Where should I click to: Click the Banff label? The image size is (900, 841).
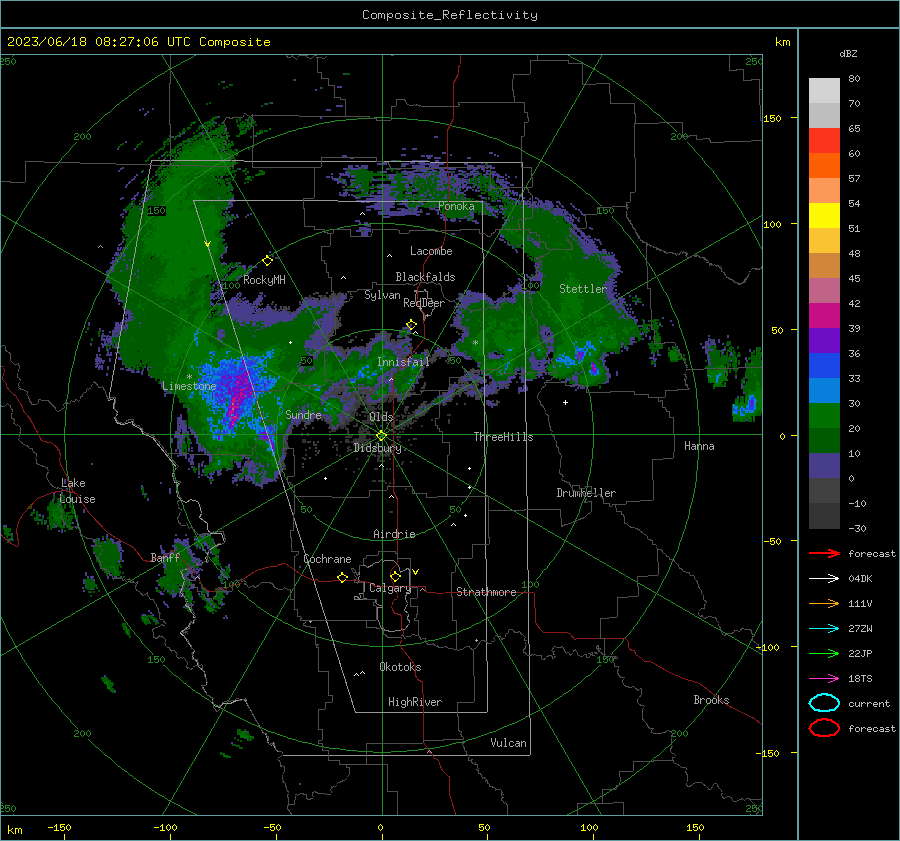tap(165, 557)
